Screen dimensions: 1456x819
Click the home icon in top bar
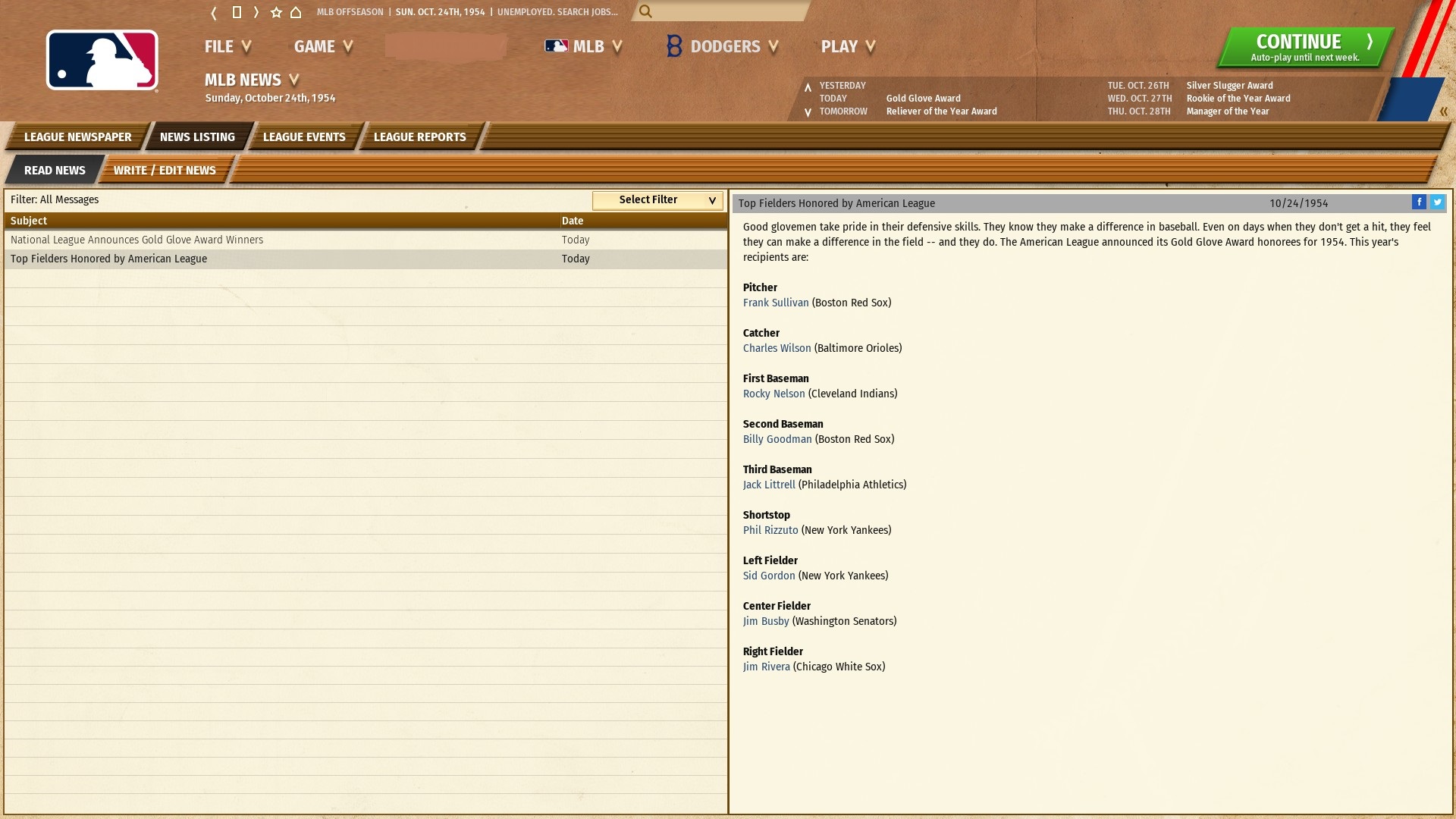tap(296, 12)
